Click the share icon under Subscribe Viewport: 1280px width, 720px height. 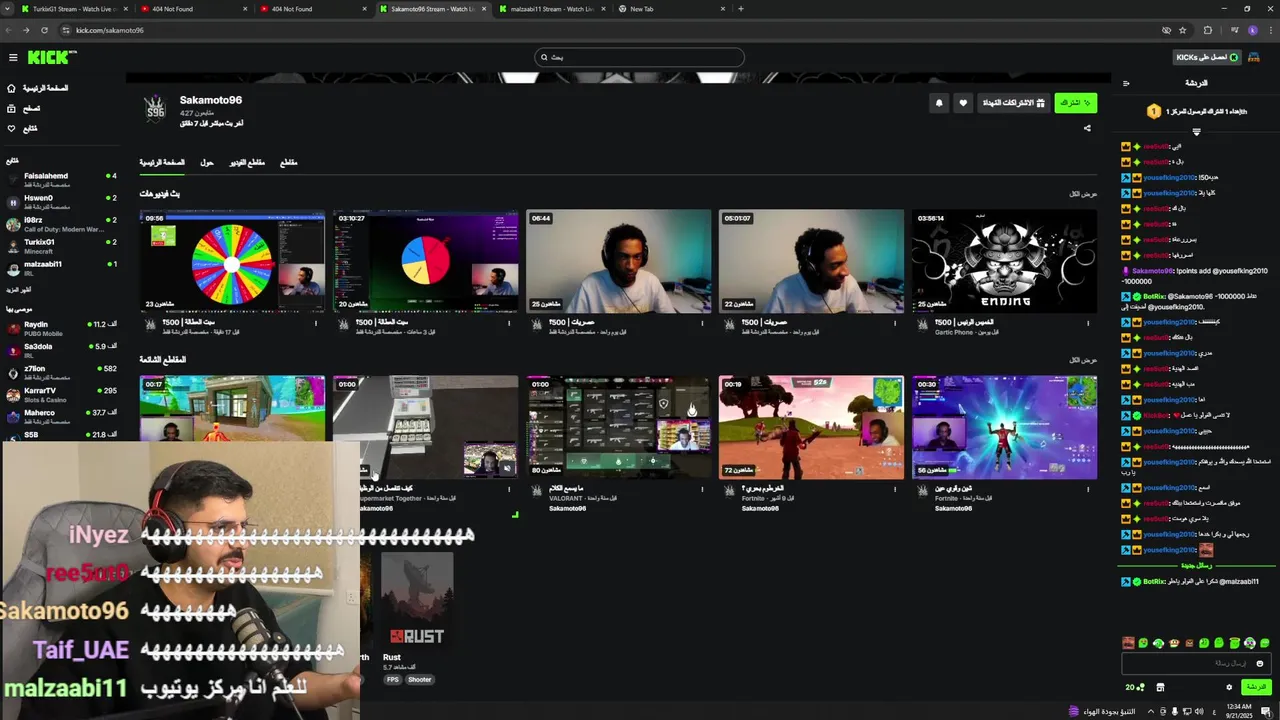1087,128
